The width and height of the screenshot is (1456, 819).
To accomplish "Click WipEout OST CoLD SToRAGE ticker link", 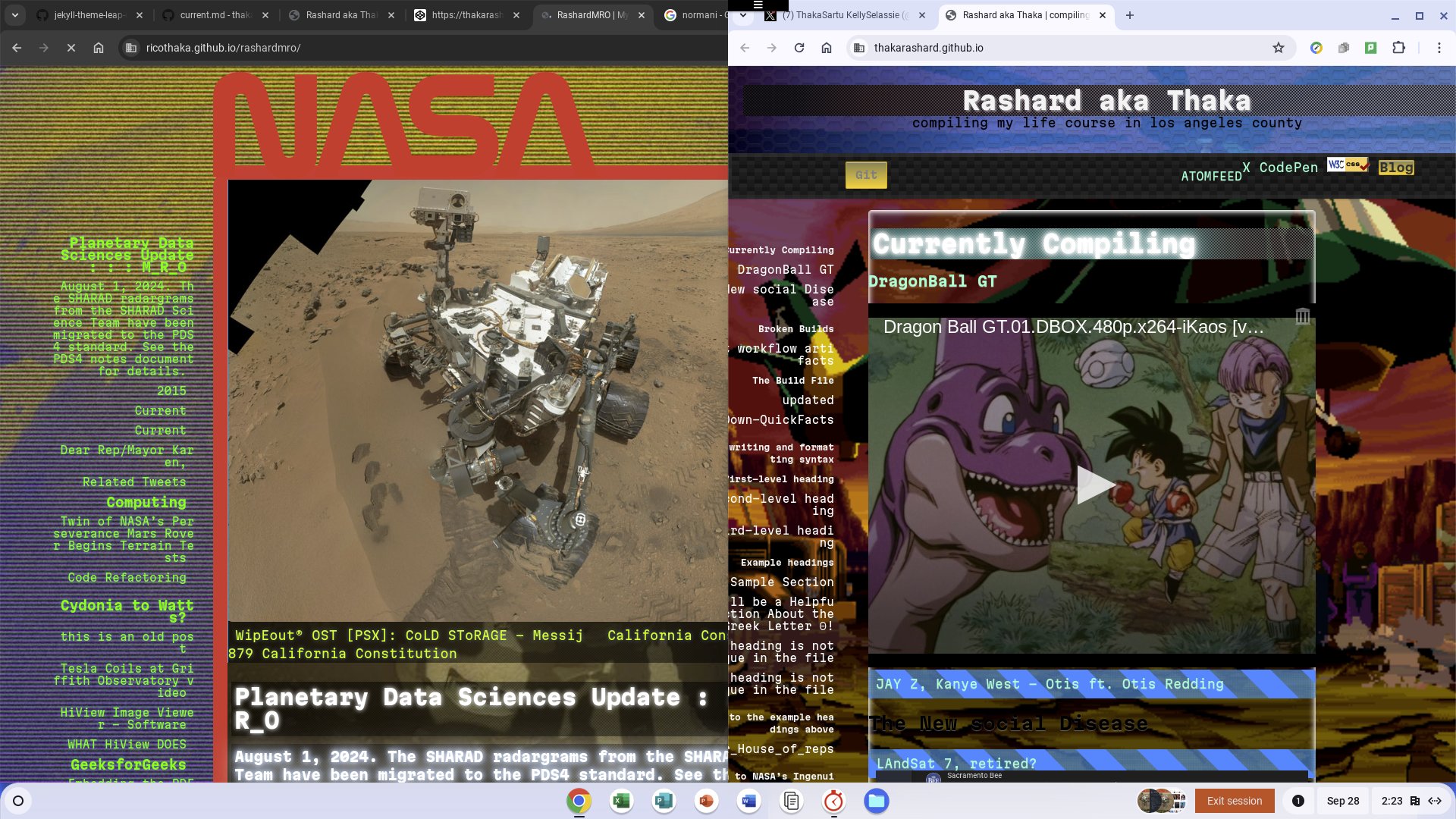I will 409,635.
